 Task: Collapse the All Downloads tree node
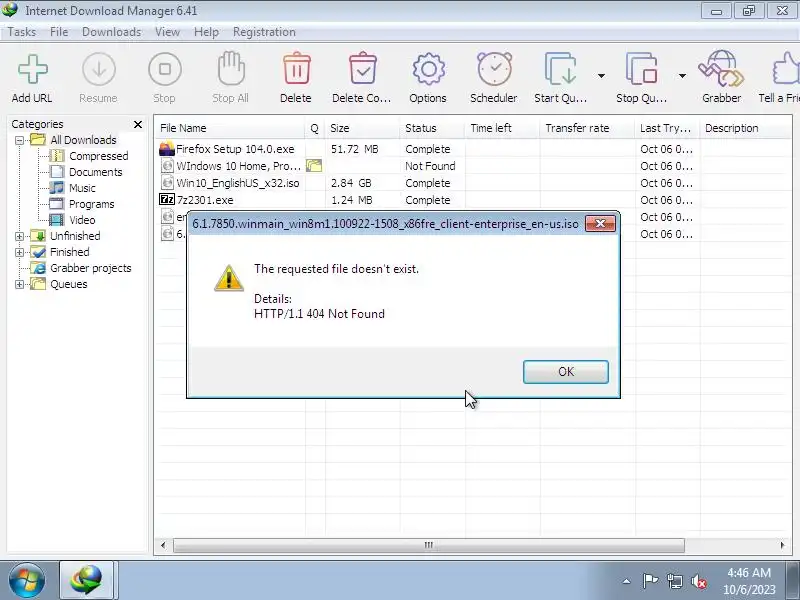point(19,140)
